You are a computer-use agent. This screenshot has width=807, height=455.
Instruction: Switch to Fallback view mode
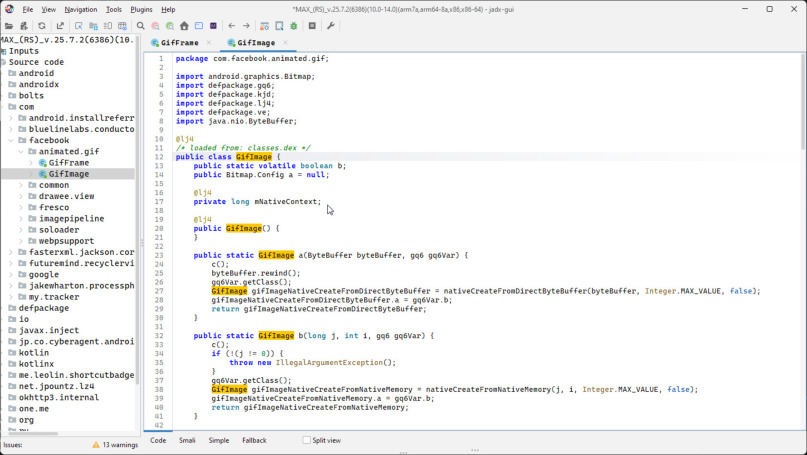click(x=254, y=440)
